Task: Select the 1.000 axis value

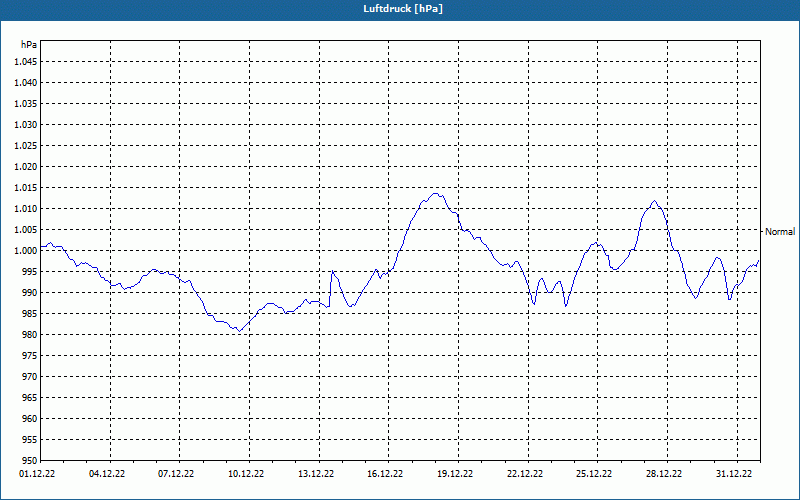Action: coord(26,251)
